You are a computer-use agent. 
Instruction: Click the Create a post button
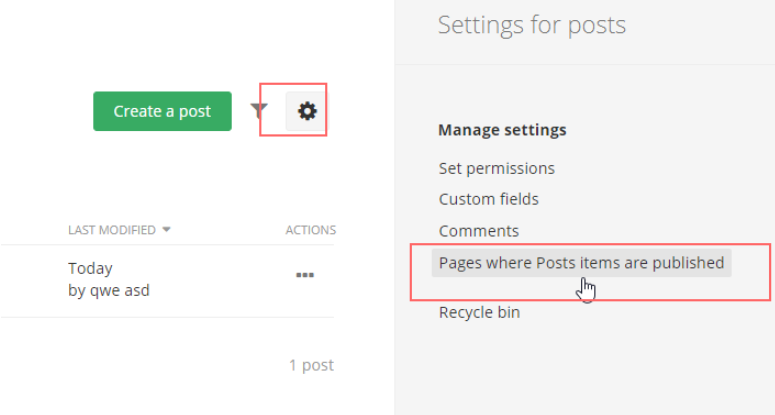[x=162, y=111]
